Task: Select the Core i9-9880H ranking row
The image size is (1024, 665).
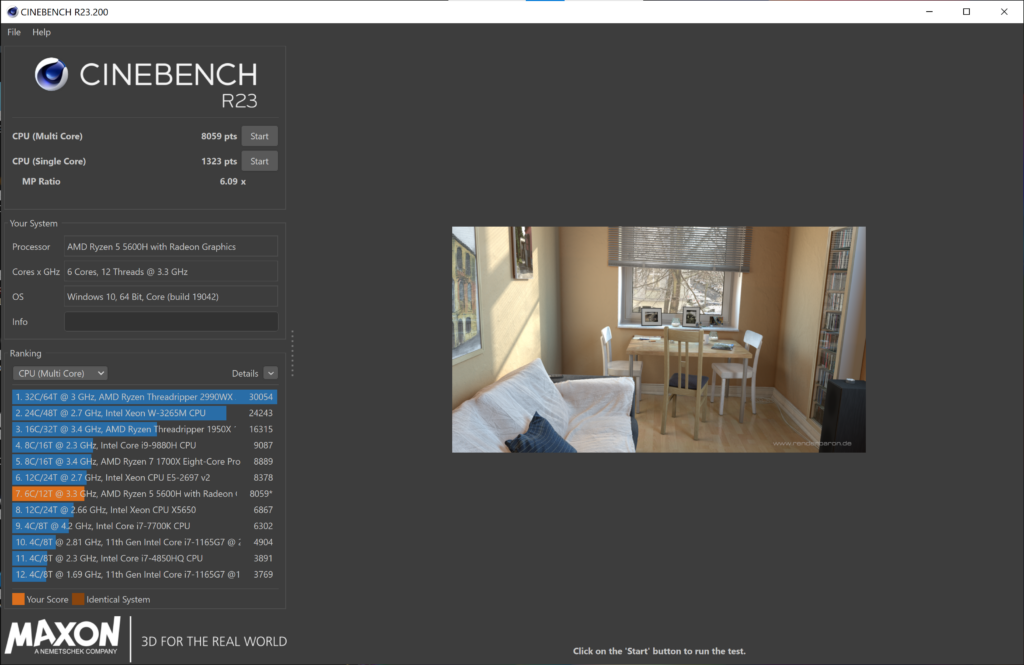Action: 144,445
